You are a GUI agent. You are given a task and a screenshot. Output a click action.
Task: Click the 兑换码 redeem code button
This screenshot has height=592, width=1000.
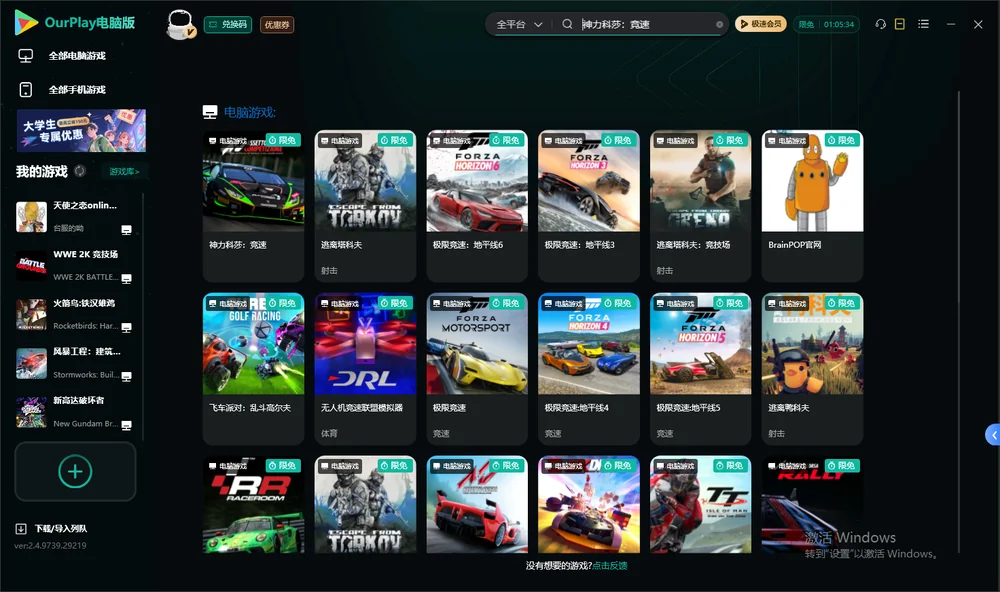click(x=228, y=24)
